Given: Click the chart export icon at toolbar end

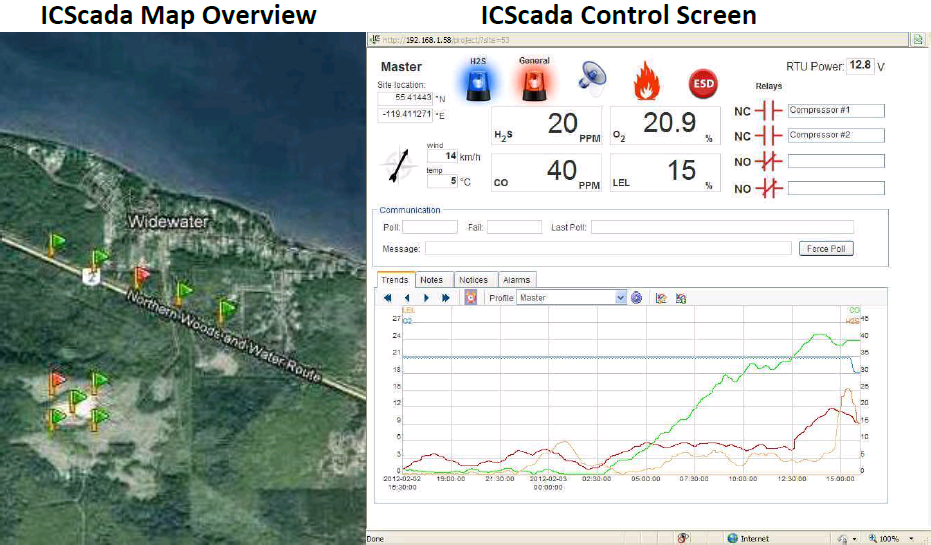Looking at the screenshot, I should pos(681,298).
